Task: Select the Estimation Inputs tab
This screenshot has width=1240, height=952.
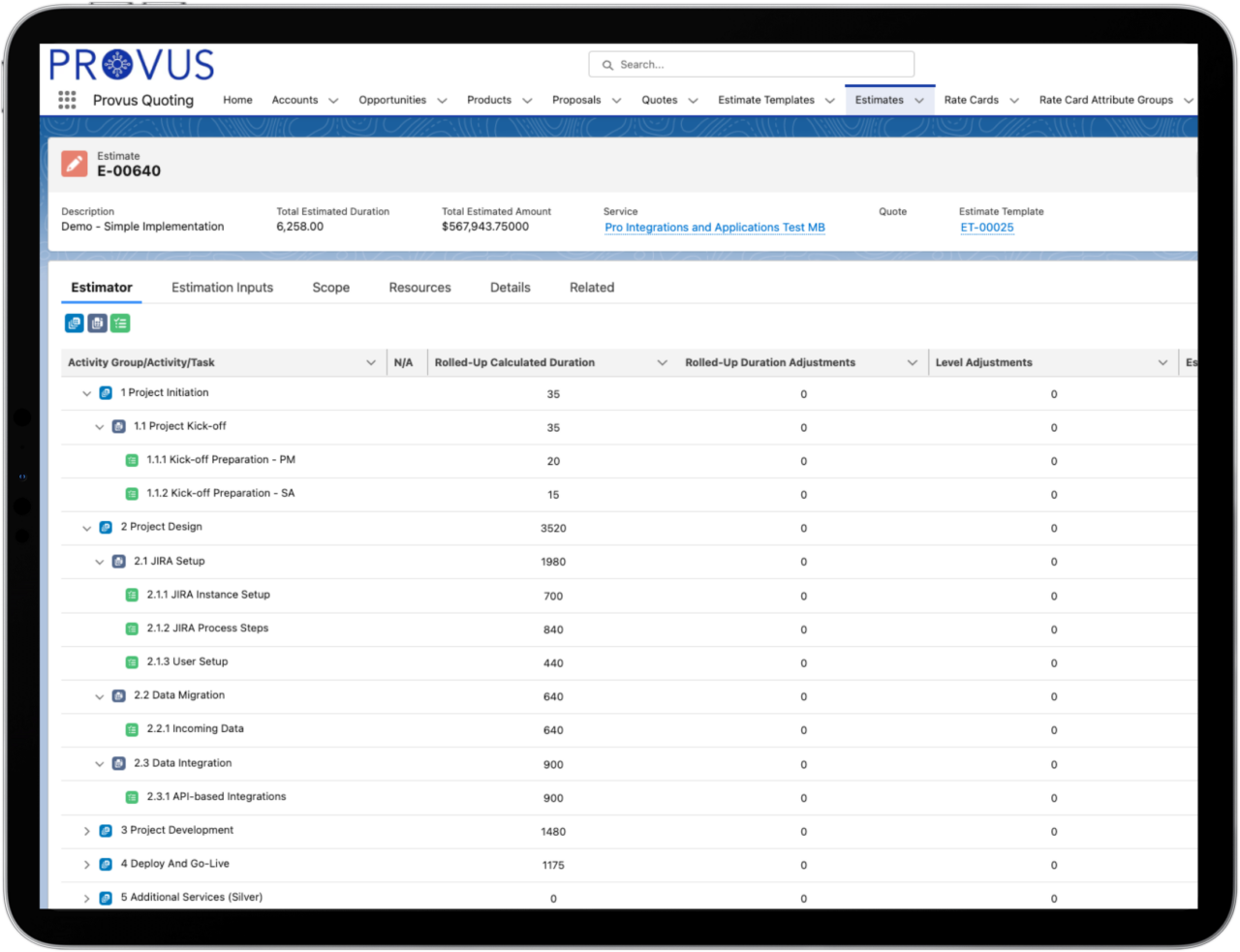Action: tap(222, 287)
